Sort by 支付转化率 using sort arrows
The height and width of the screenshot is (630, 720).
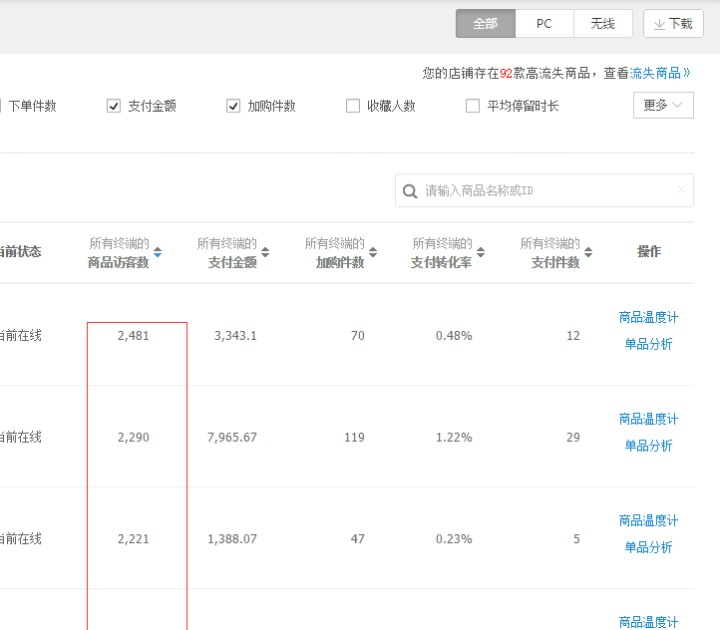pyautogui.click(x=481, y=253)
